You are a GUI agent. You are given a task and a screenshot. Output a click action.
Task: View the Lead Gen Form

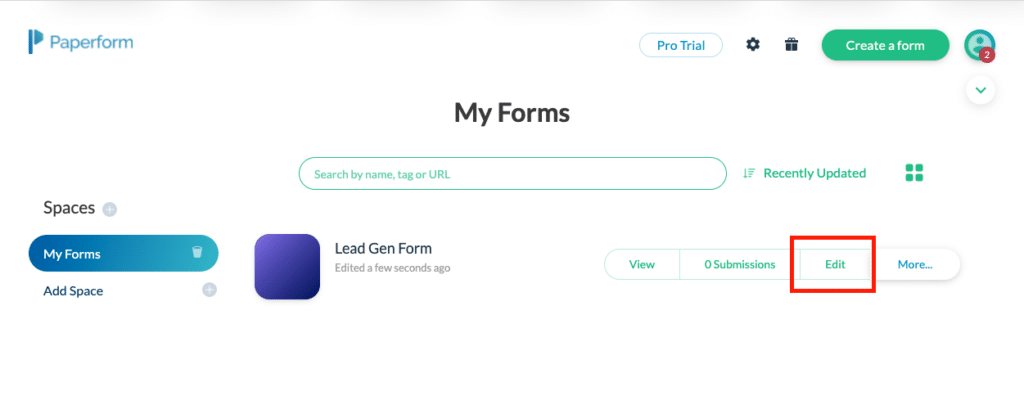pyautogui.click(x=642, y=264)
